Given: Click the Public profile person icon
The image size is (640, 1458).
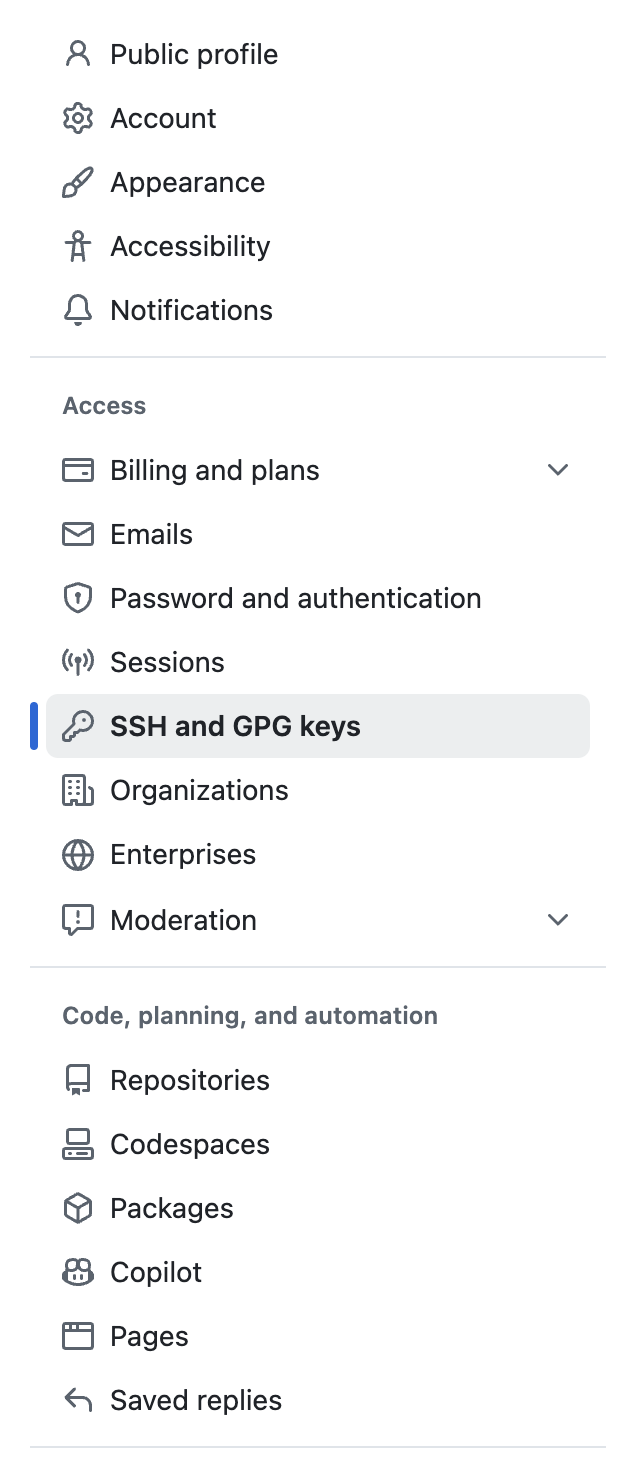Looking at the screenshot, I should (x=78, y=54).
